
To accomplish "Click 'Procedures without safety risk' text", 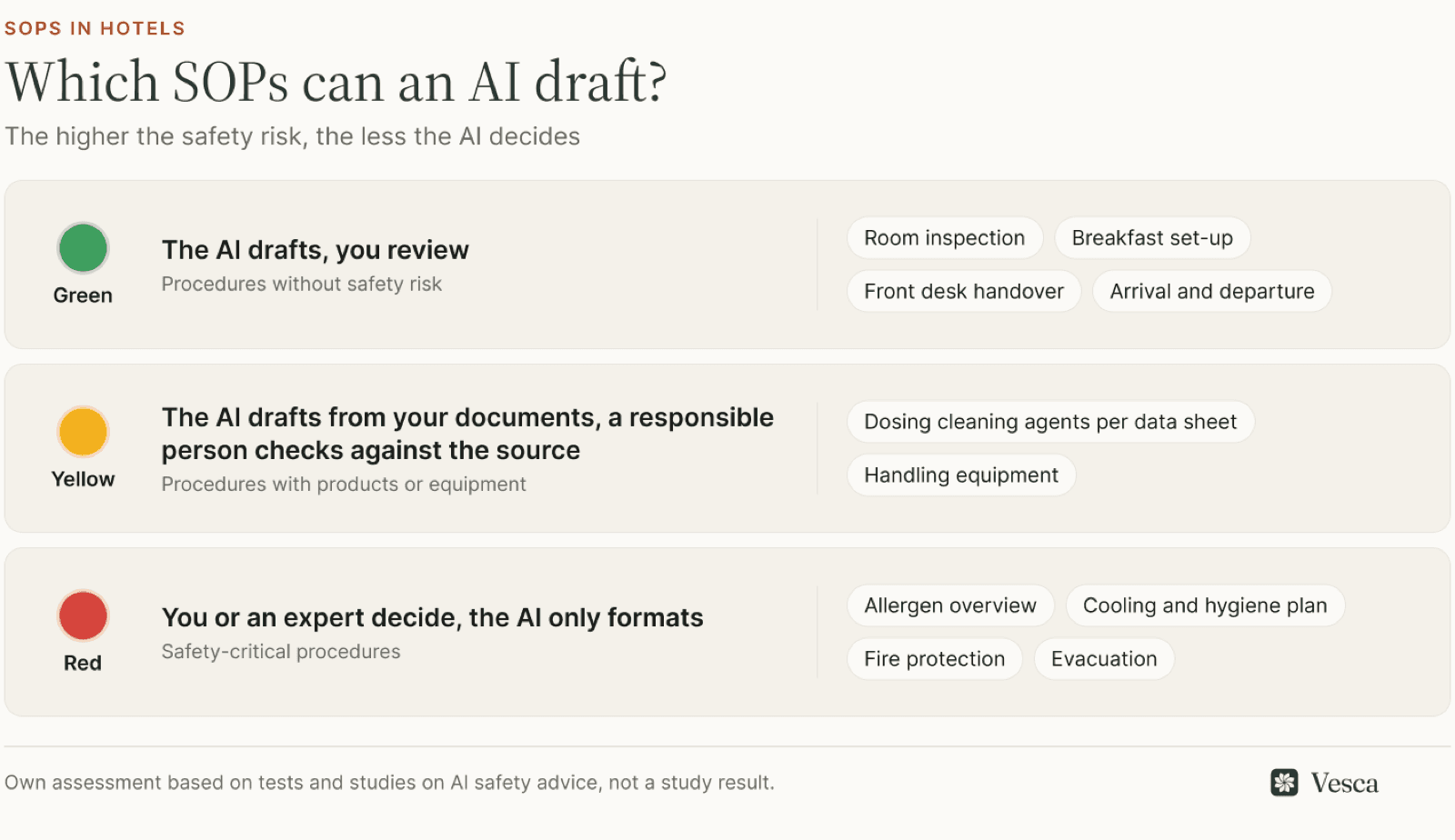I will point(302,285).
